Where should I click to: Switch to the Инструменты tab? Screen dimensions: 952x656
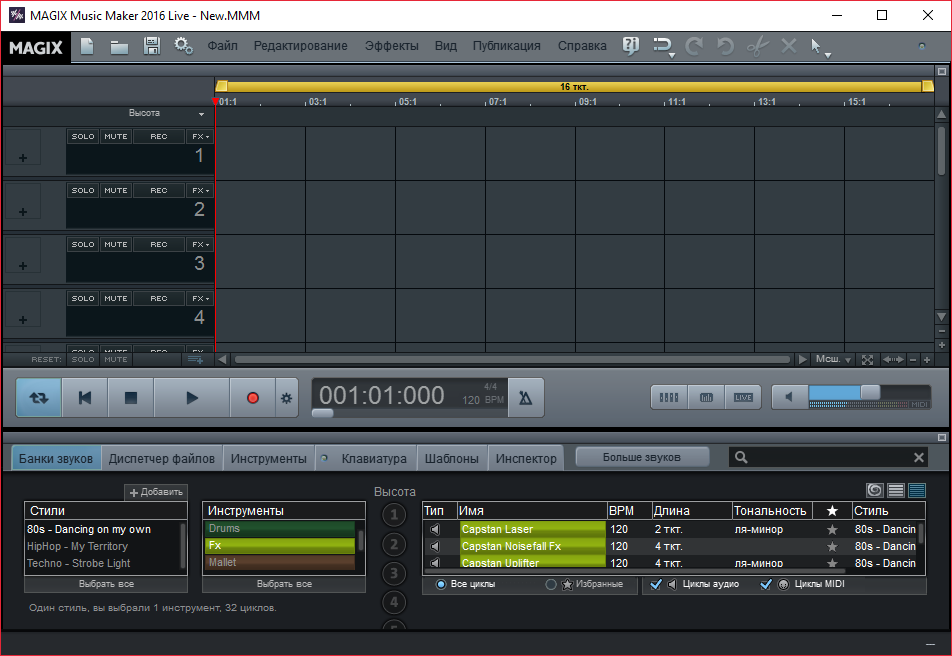coord(268,459)
